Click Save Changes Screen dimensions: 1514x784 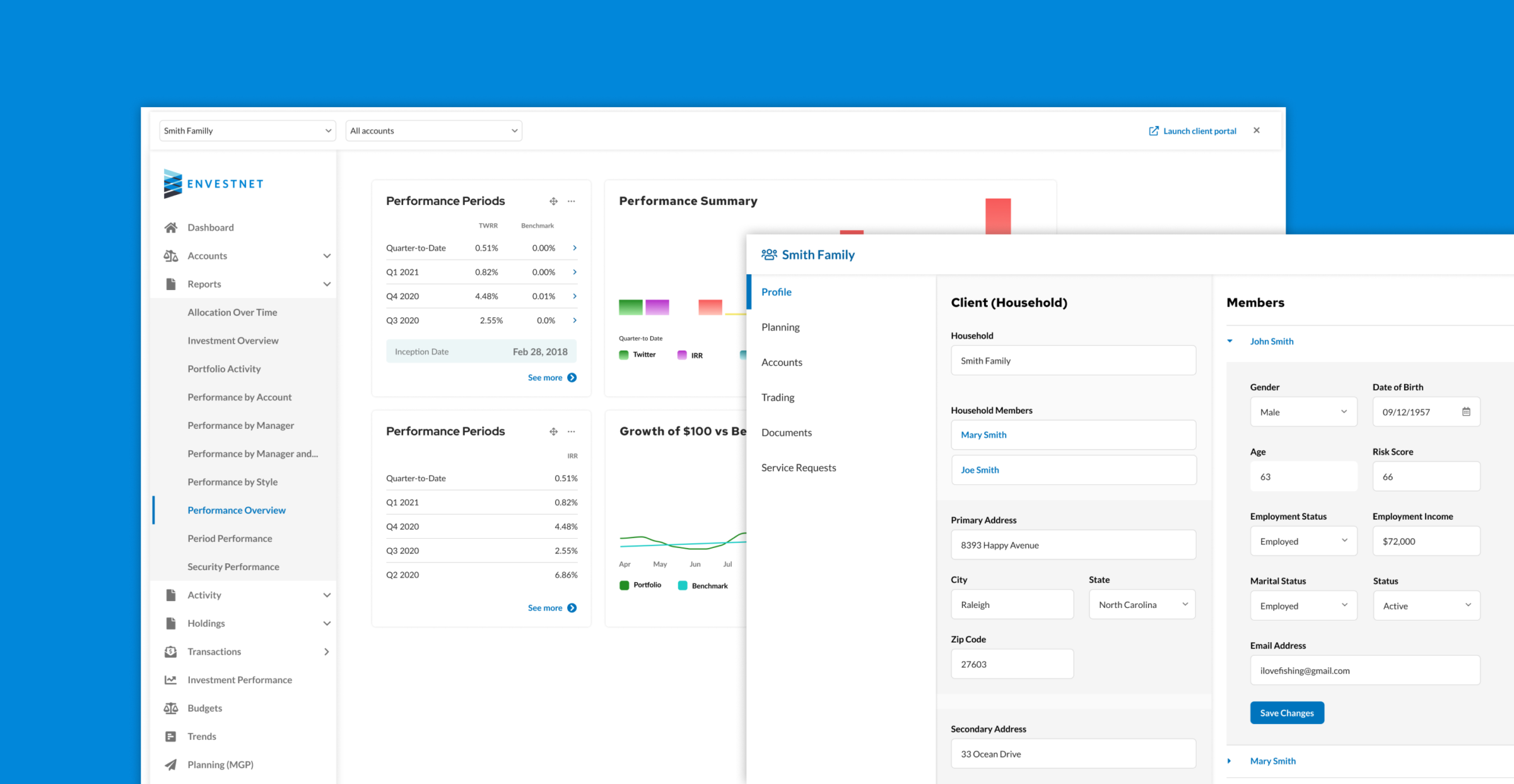click(1287, 712)
